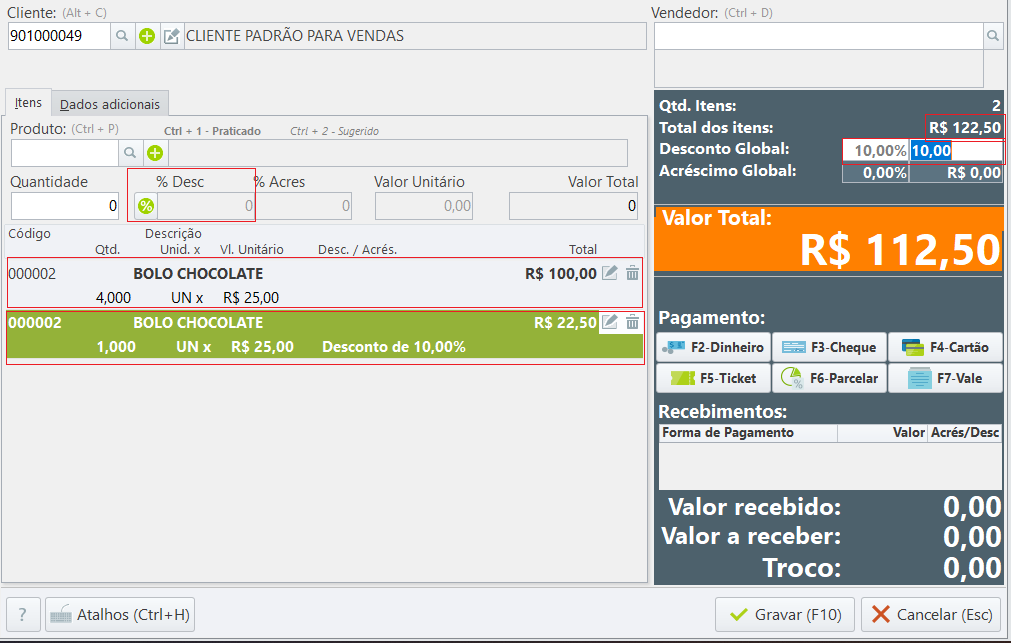Click Acréscimo Global R$ 0,00 field
Viewport: 1011px width, 643px height.
click(956, 173)
